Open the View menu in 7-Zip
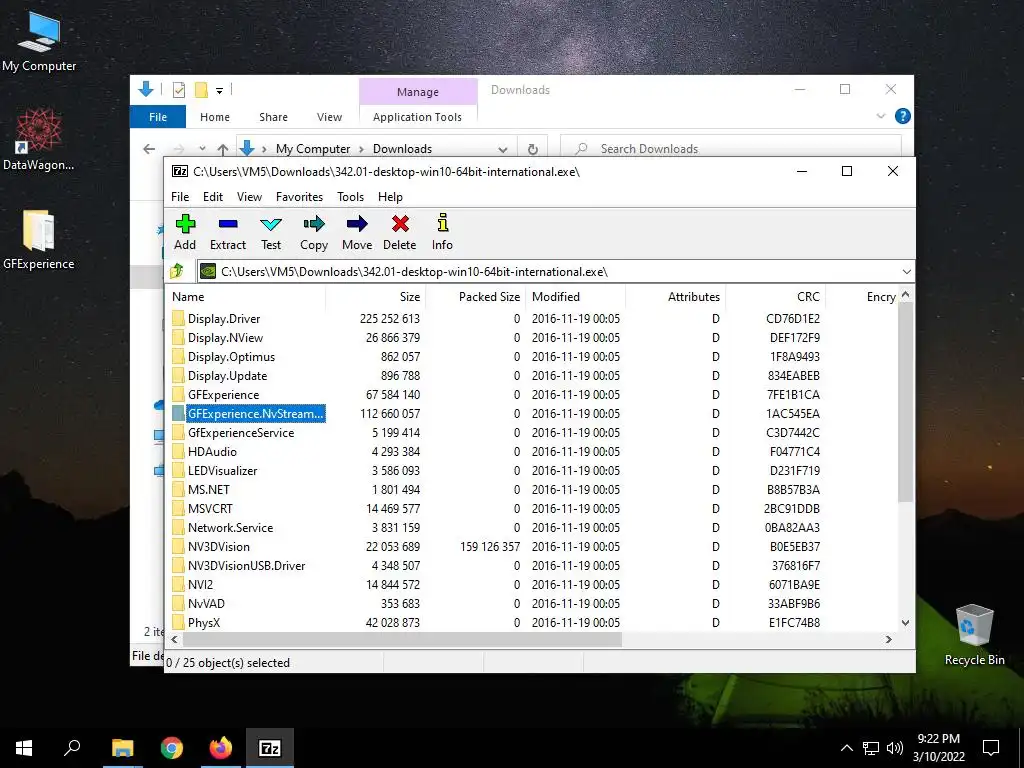The height and width of the screenshot is (768, 1024). pyautogui.click(x=249, y=197)
